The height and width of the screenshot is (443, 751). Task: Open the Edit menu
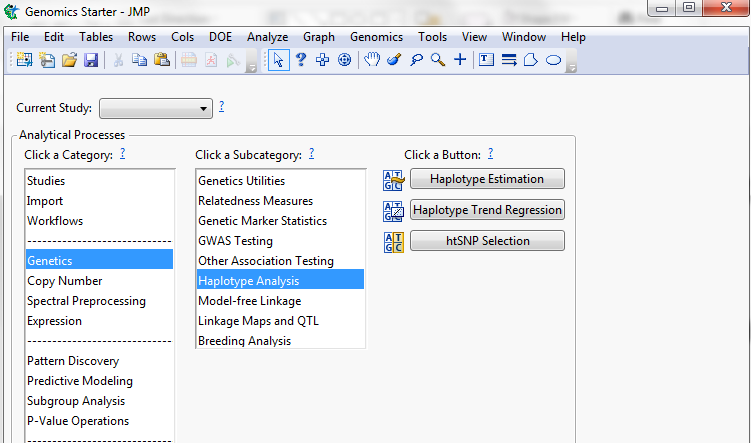click(x=54, y=37)
